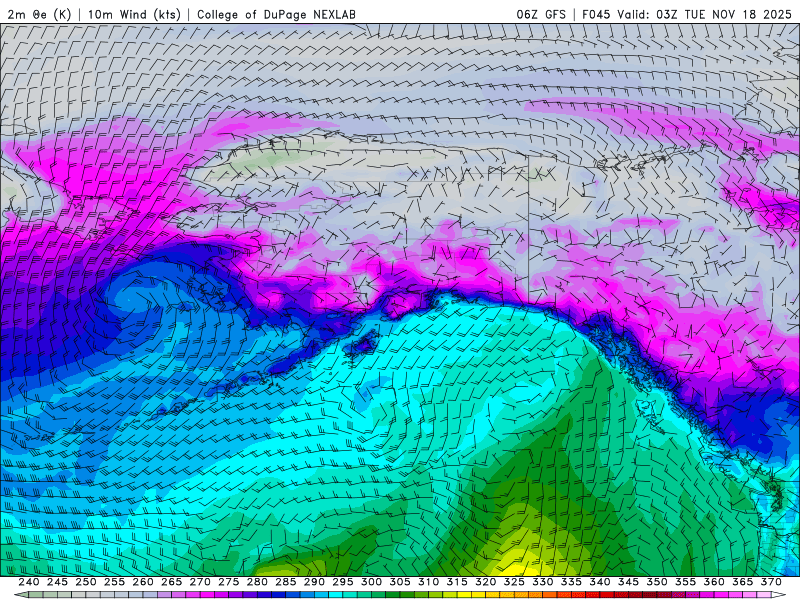Click the 250 colorbar label
Screen dimensions: 800x600
[86, 582]
